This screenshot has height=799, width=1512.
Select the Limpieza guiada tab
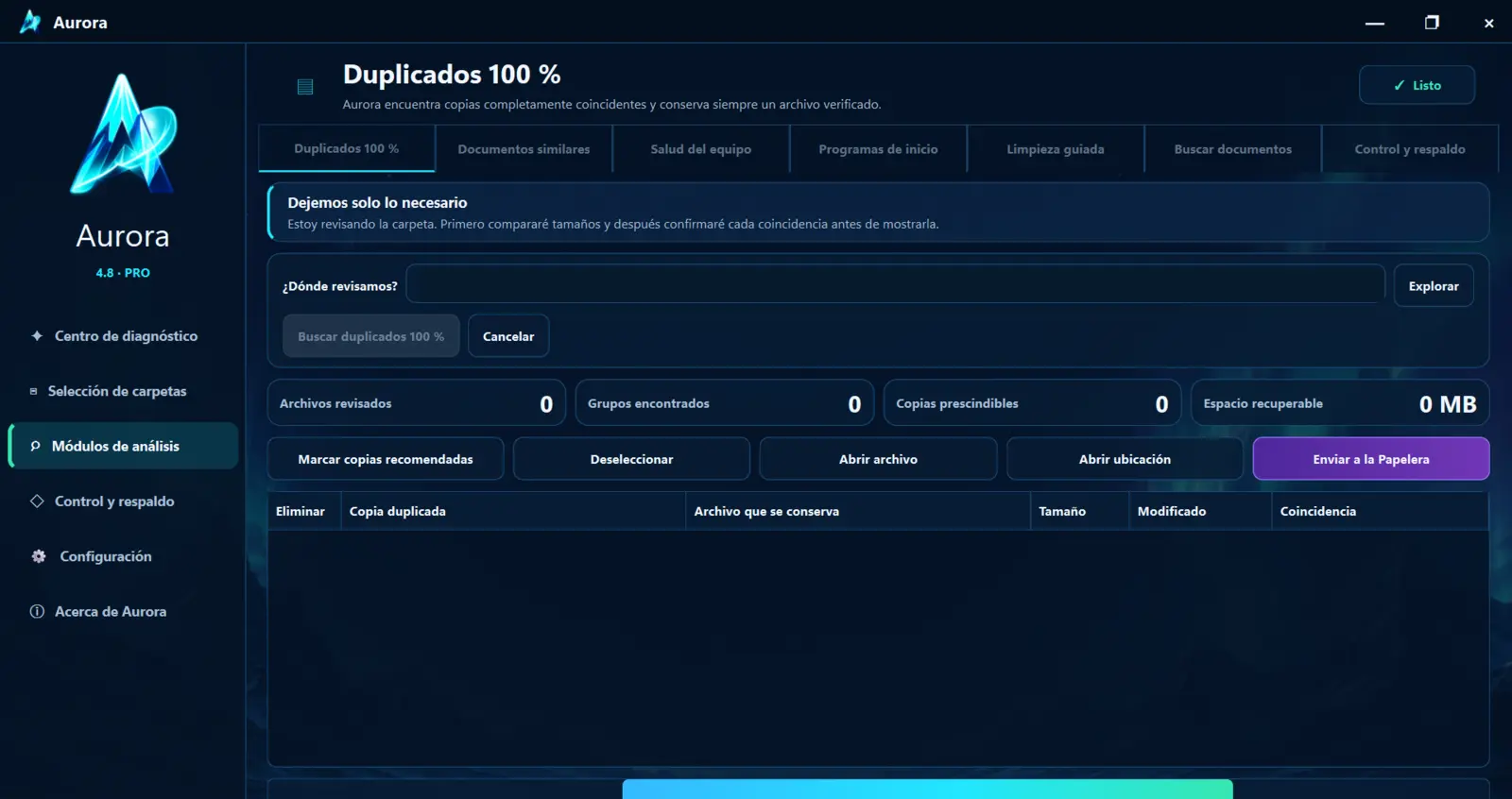coord(1055,149)
